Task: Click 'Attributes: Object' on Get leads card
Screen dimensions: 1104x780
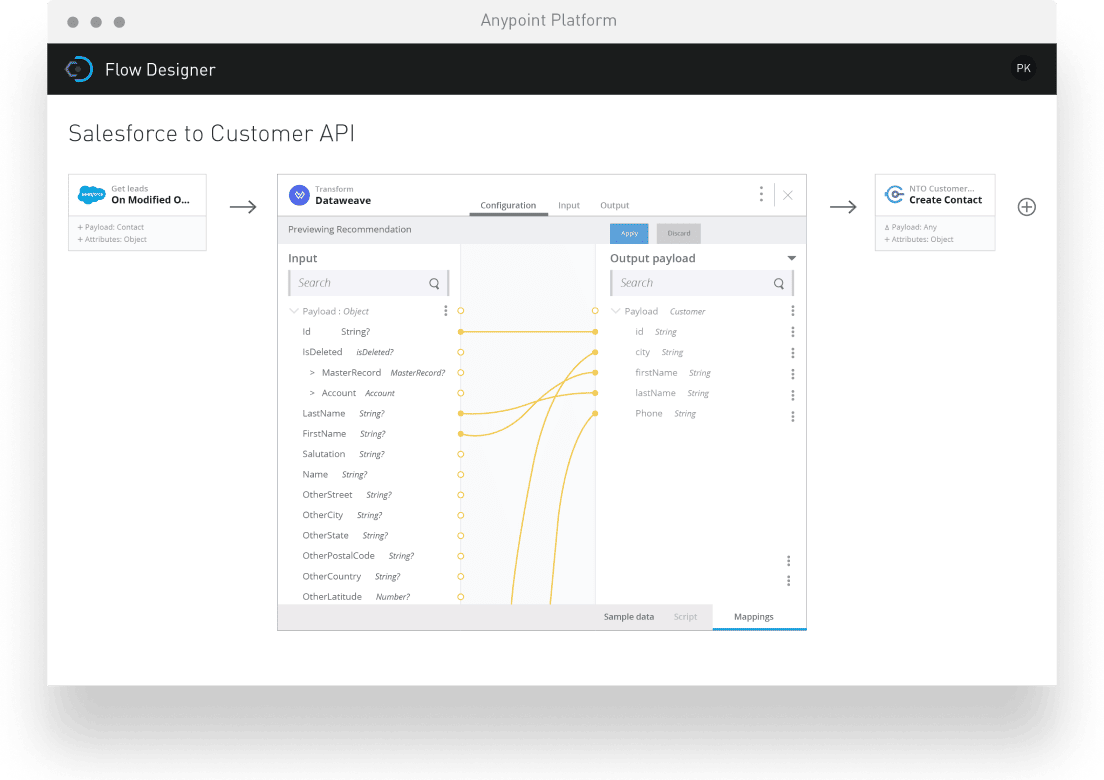Action: click(x=112, y=239)
